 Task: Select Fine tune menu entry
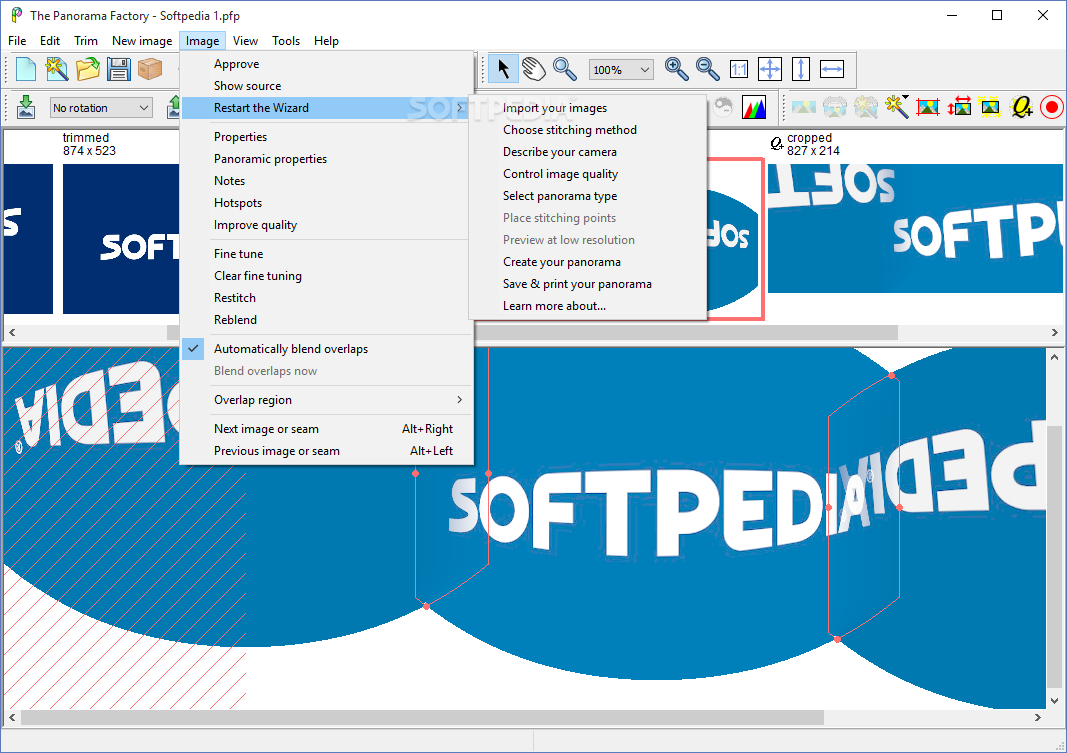(x=327, y=254)
